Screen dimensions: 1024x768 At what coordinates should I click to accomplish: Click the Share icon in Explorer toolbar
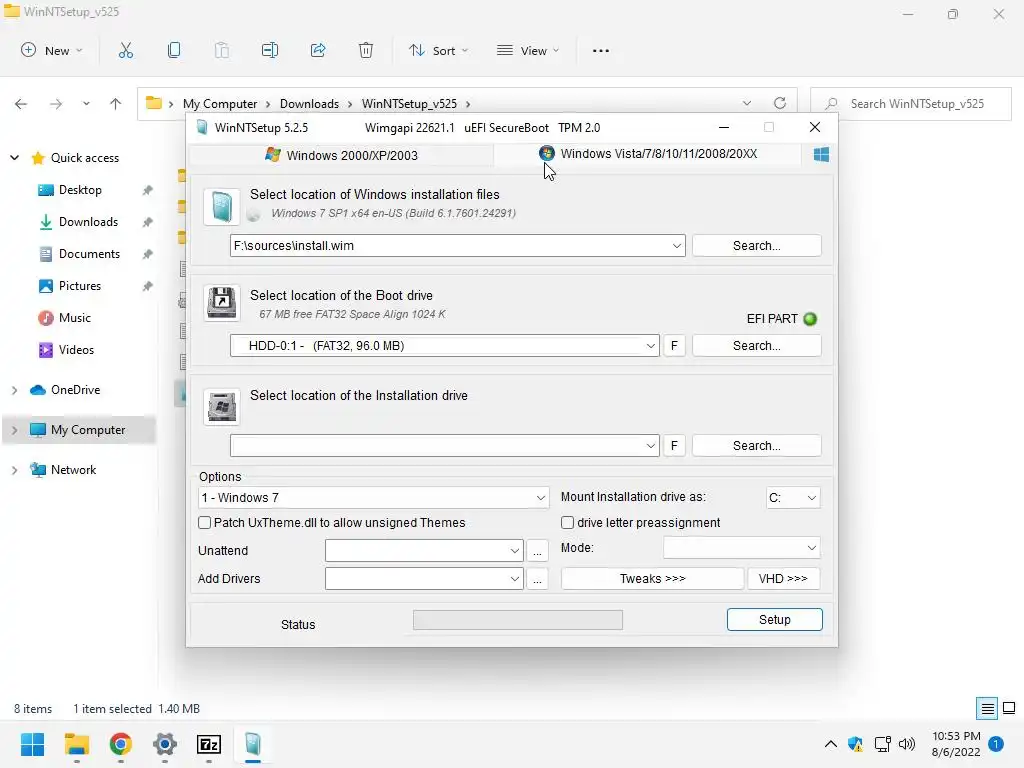click(318, 50)
